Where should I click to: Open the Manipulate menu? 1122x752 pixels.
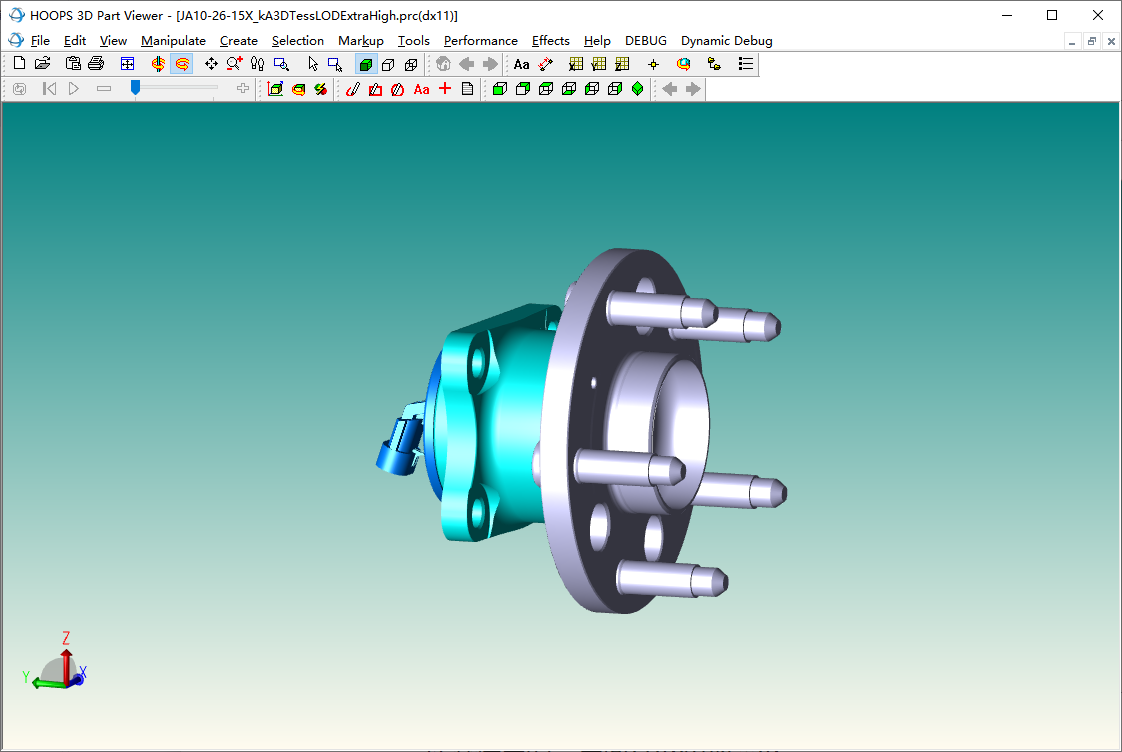173,41
